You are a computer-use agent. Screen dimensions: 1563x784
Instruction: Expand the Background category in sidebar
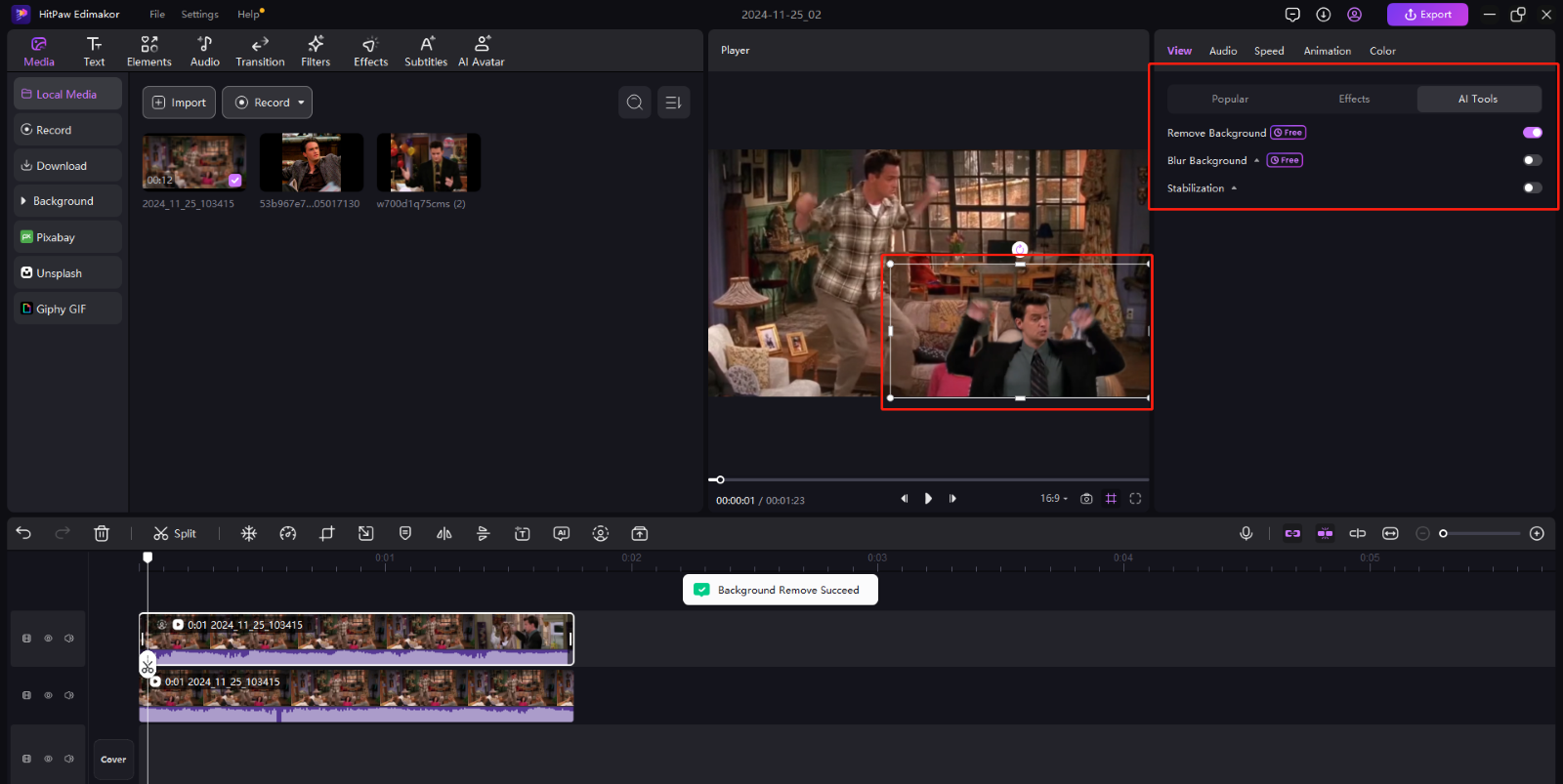(67, 201)
